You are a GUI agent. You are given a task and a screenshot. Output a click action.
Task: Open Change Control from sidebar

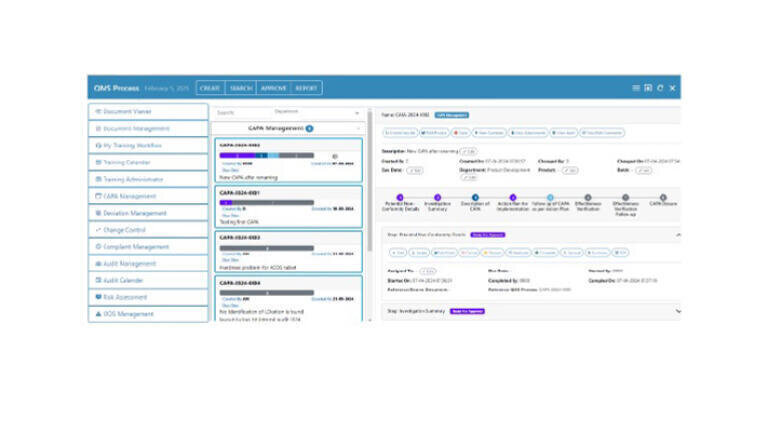click(x=148, y=230)
